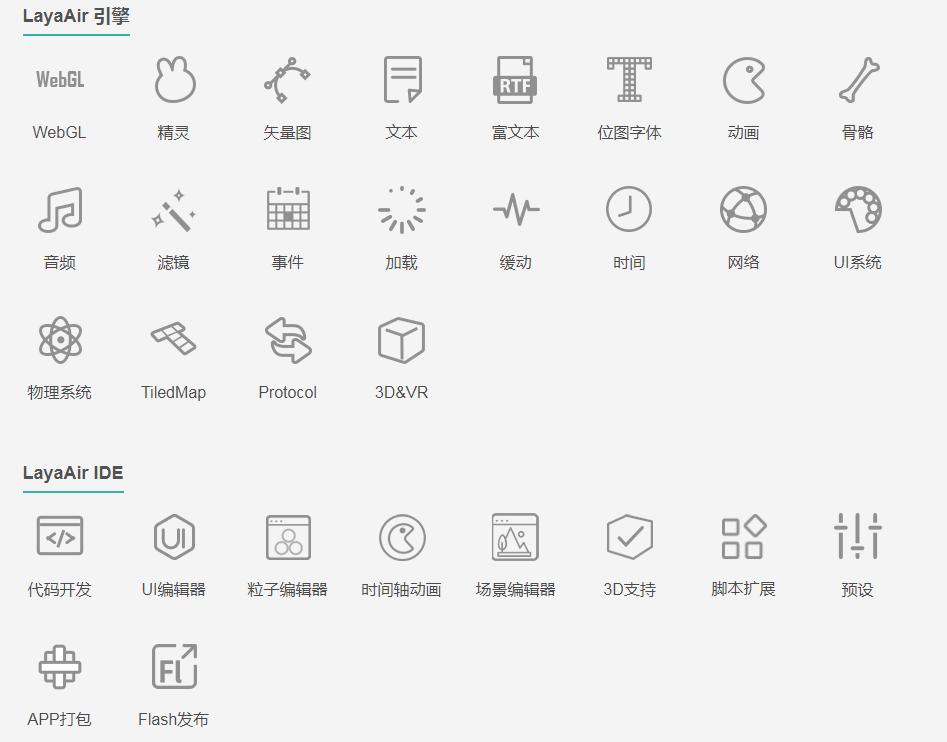Click the 物理系统 atom icon
The height and width of the screenshot is (742, 947).
(60, 340)
